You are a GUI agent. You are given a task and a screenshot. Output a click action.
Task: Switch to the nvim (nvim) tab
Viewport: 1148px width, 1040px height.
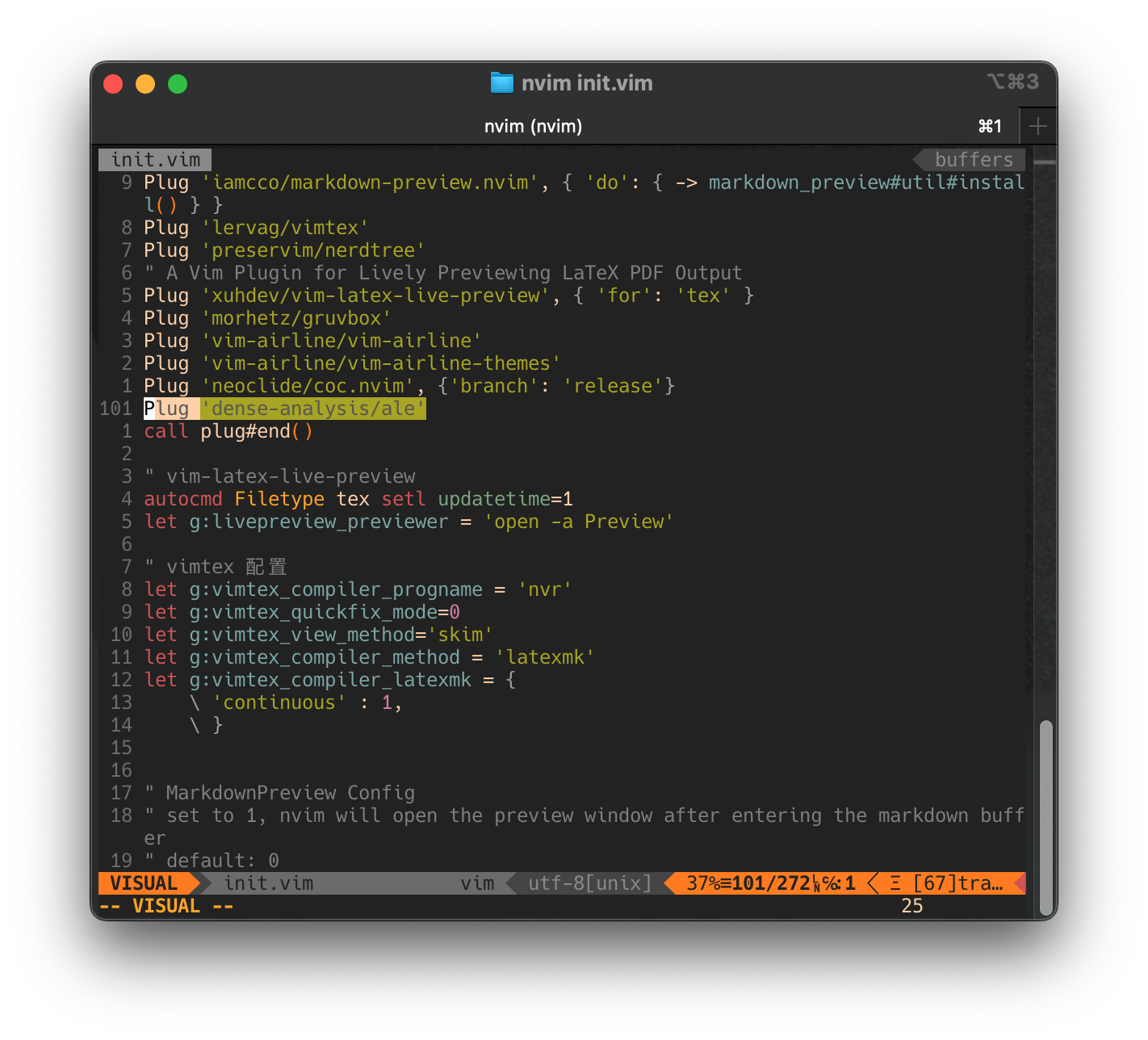533,126
